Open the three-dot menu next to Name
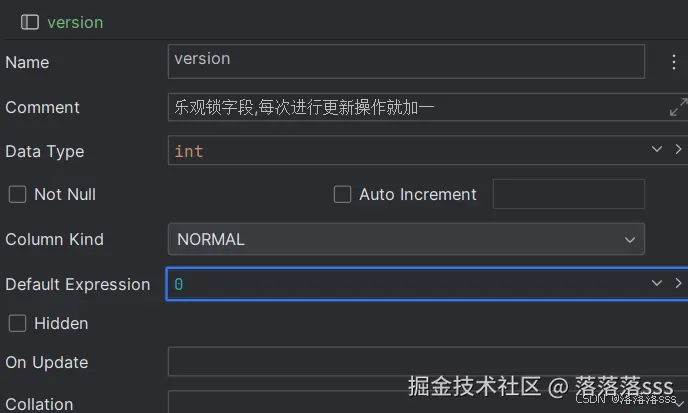This screenshot has width=688, height=413. 673,62
